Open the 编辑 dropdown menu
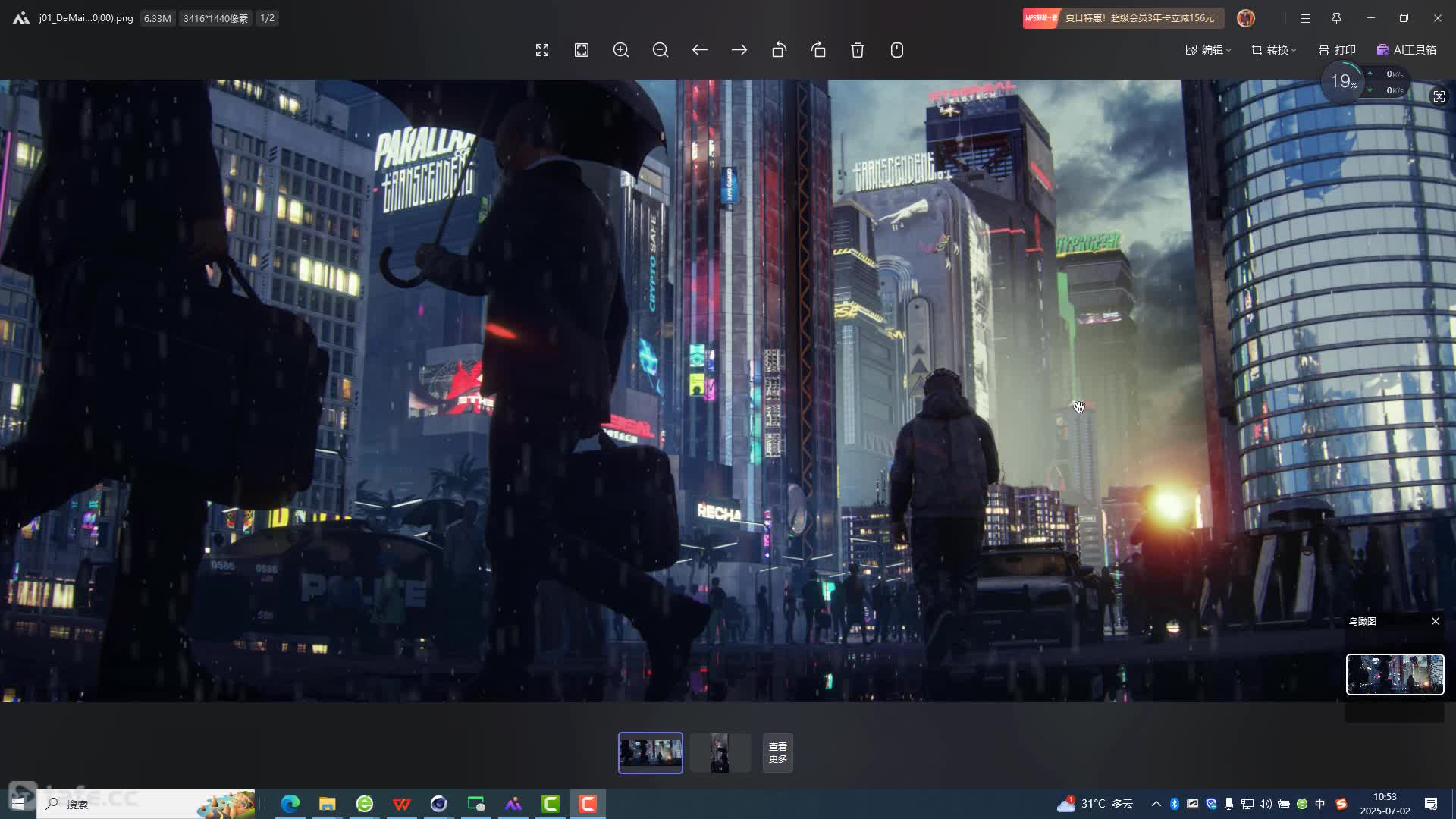The height and width of the screenshot is (819, 1456). [1208, 50]
